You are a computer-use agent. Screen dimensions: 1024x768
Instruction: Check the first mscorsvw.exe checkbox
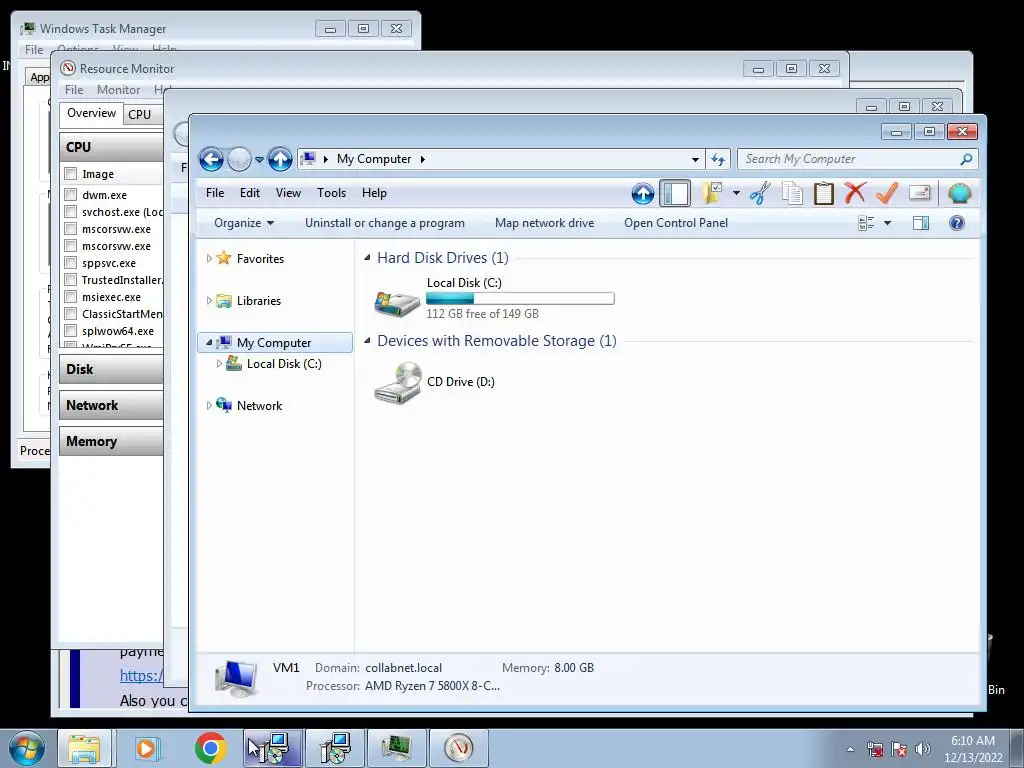(x=71, y=229)
